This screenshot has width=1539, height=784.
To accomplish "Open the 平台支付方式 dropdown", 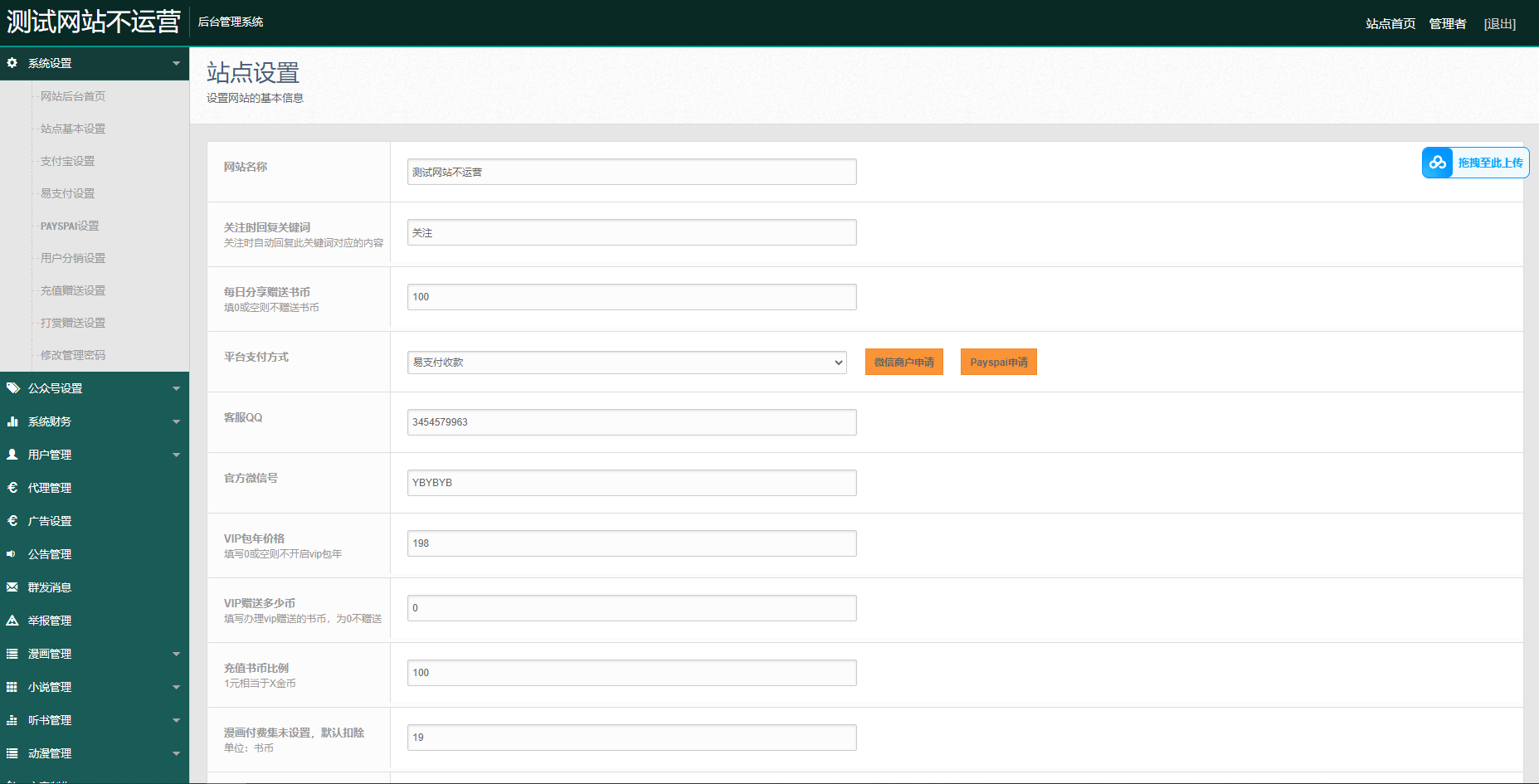I will [626, 363].
